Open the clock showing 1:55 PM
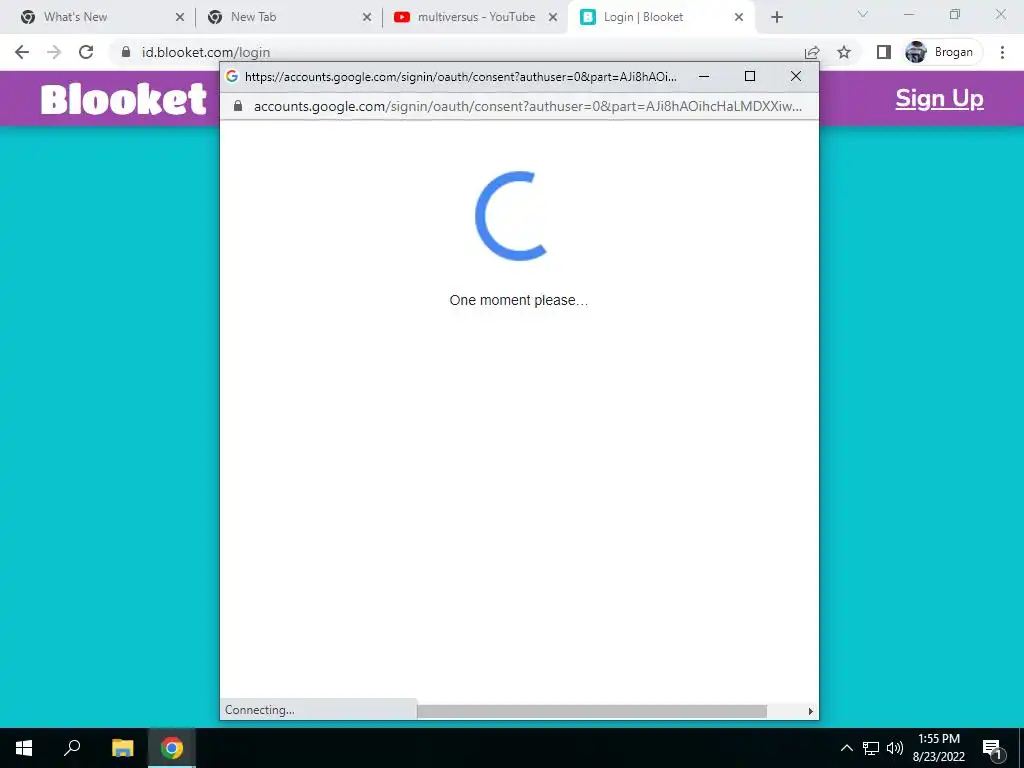 pyautogui.click(x=938, y=748)
